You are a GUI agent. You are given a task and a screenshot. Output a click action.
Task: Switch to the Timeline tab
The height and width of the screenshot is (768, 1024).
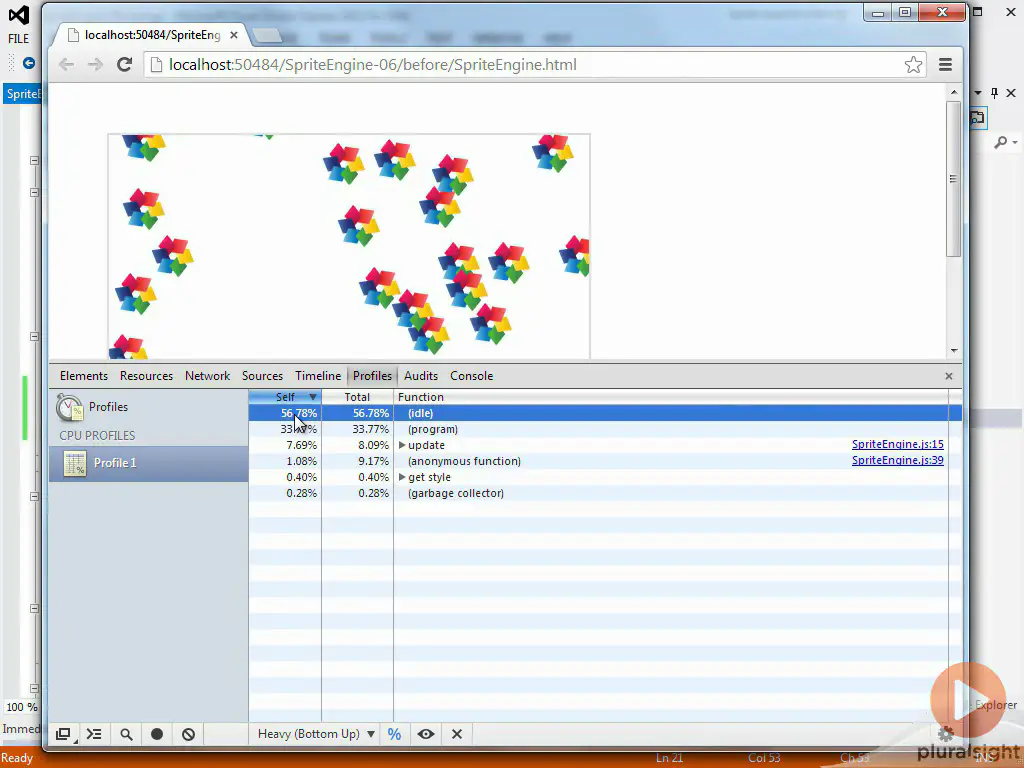(x=318, y=376)
